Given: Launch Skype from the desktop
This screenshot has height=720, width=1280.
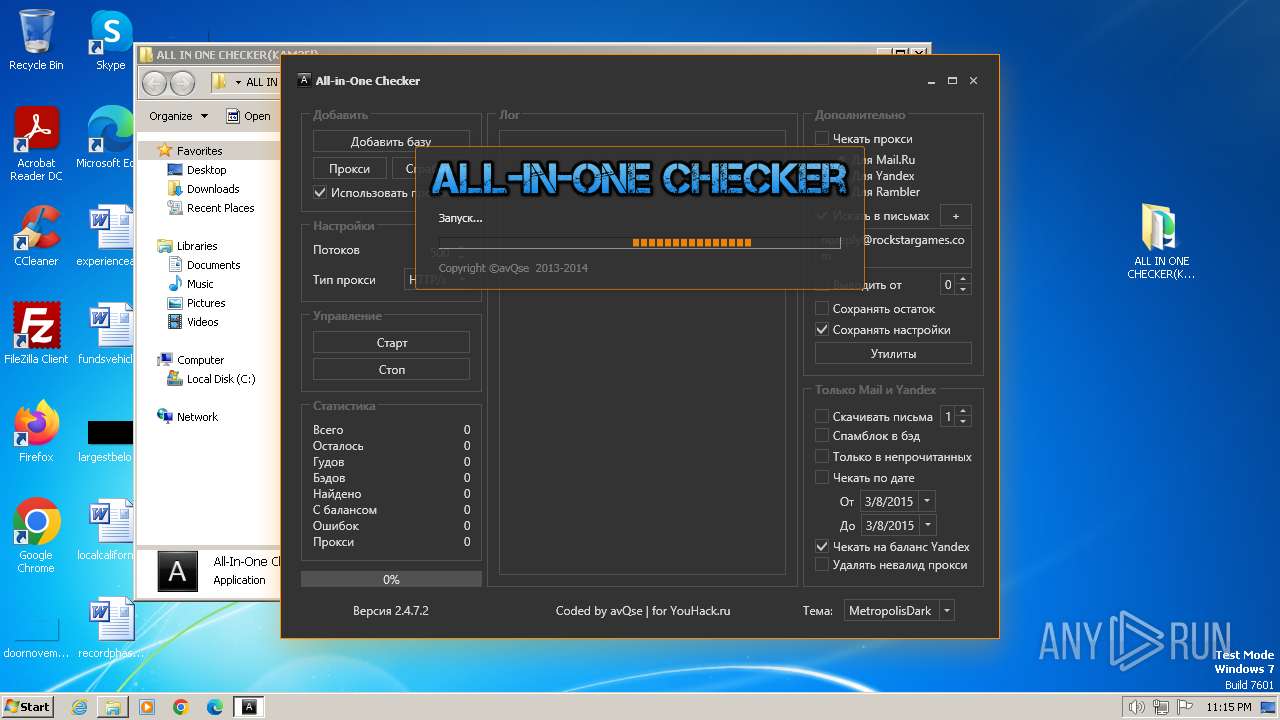Looking at the screenshot, I should click(x=110, y=40).
